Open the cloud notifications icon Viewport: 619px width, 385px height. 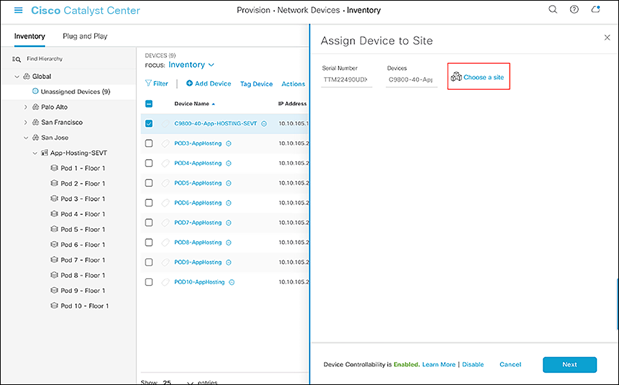tap(596, 9)
